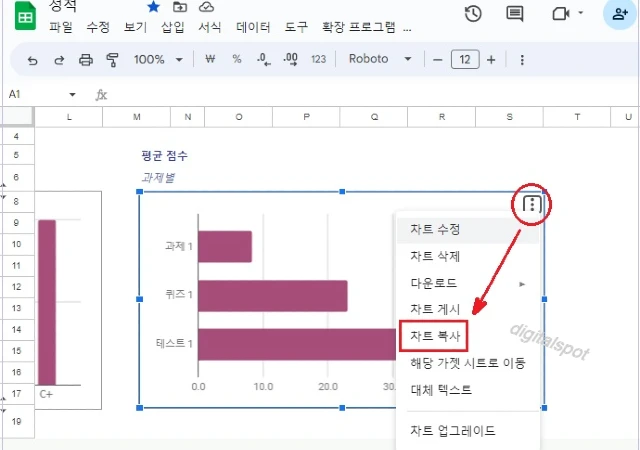Screen dimensions: 640x450
Task: Start a meeting with the camera icon
Action: click(x=561, y=14)
